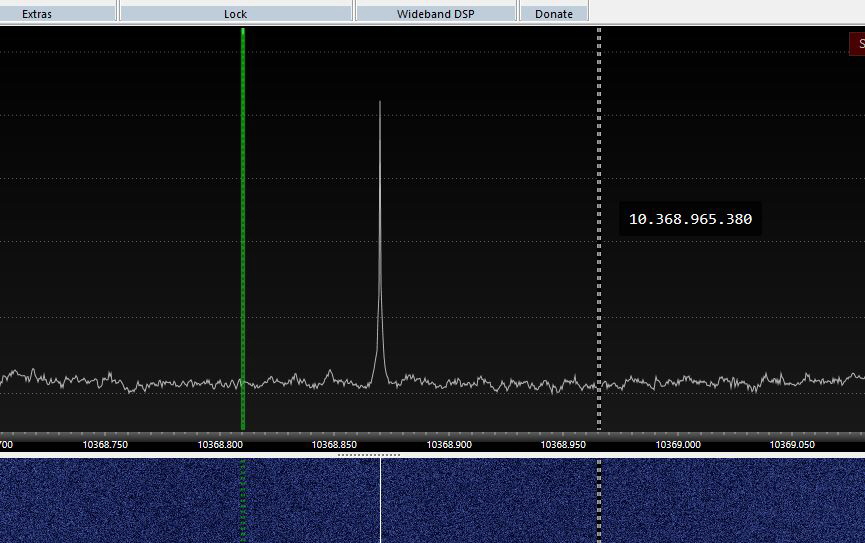Screen dimensions: 865x543
Task: Click the red S button at top right
Action: 857,44
